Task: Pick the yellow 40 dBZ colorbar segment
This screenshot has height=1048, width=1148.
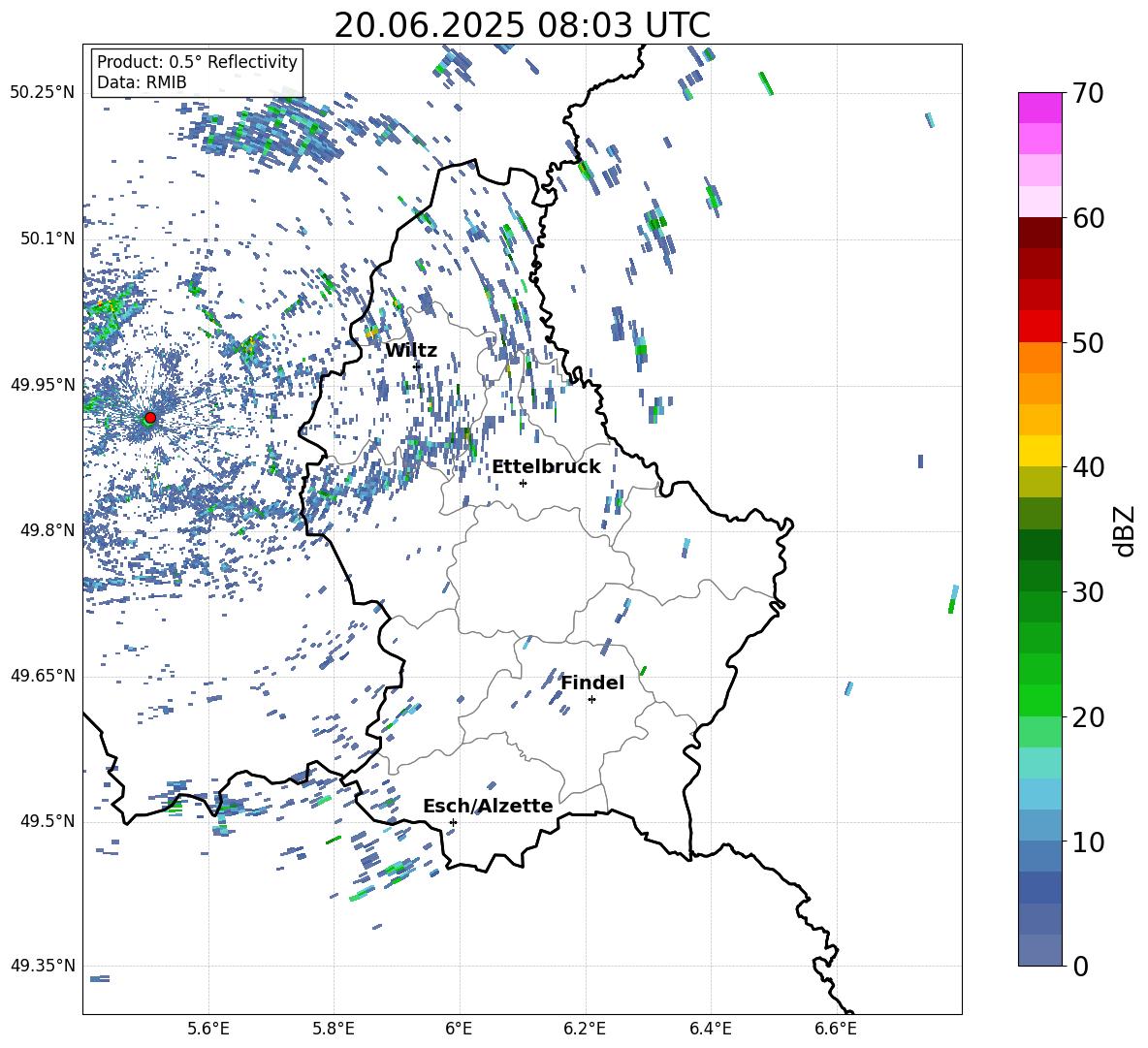Action: (1039, 451)
